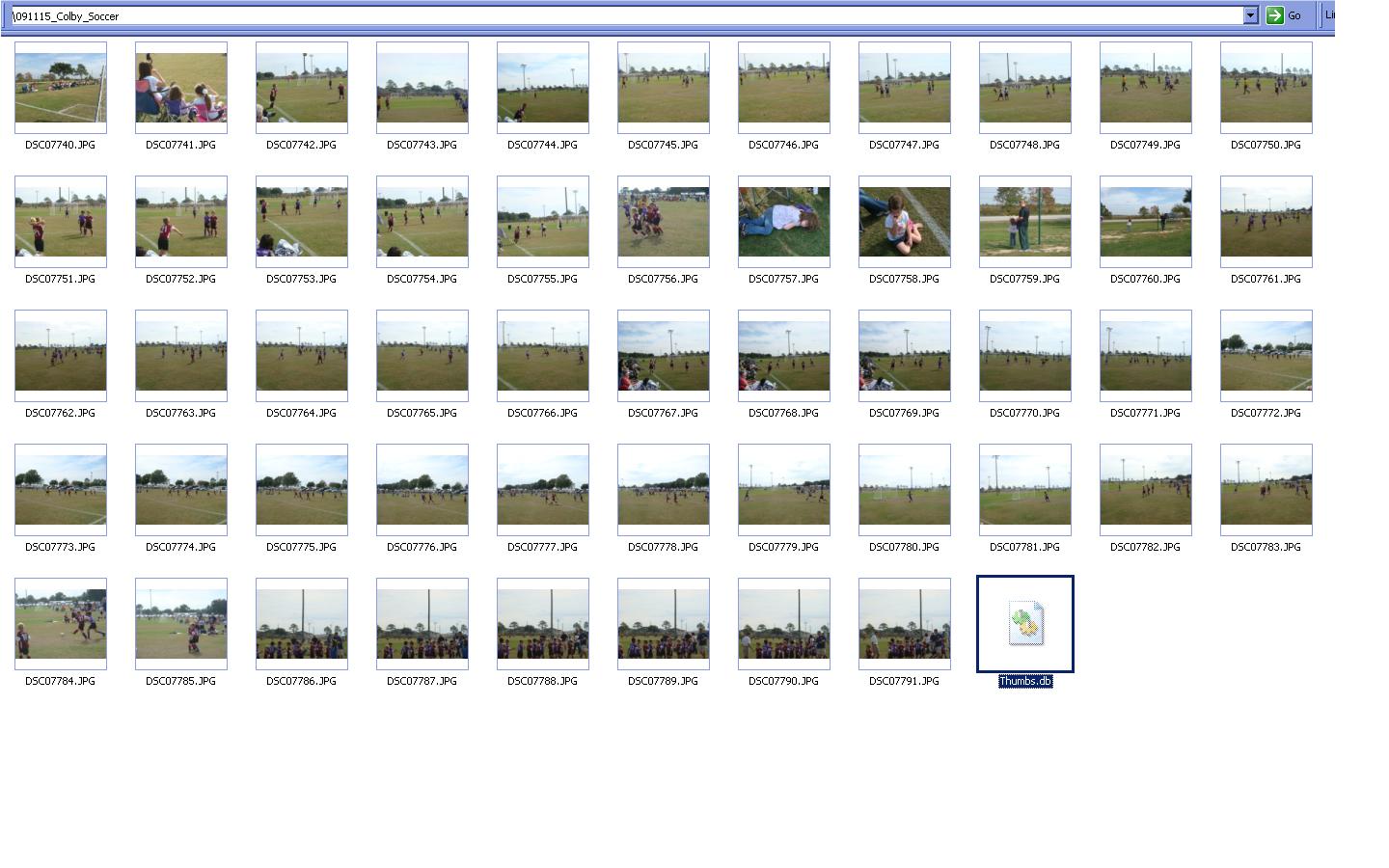The image size is (1389, 868).
Task: Select thumbnail DSC07779.JPG
Action: (784, 490)
